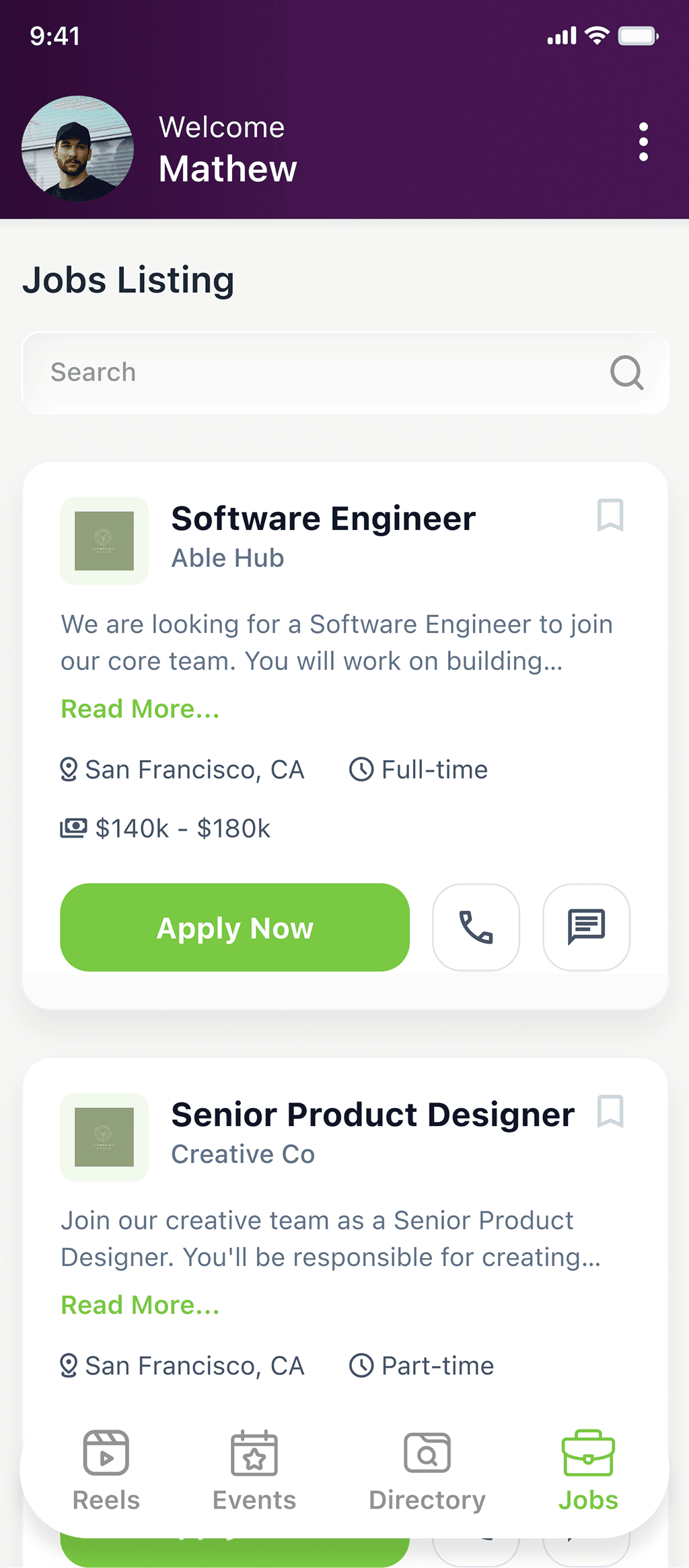Tap Mathew's profile picture
This screenshot has width=689, height=1568.
tap(77, 148)
